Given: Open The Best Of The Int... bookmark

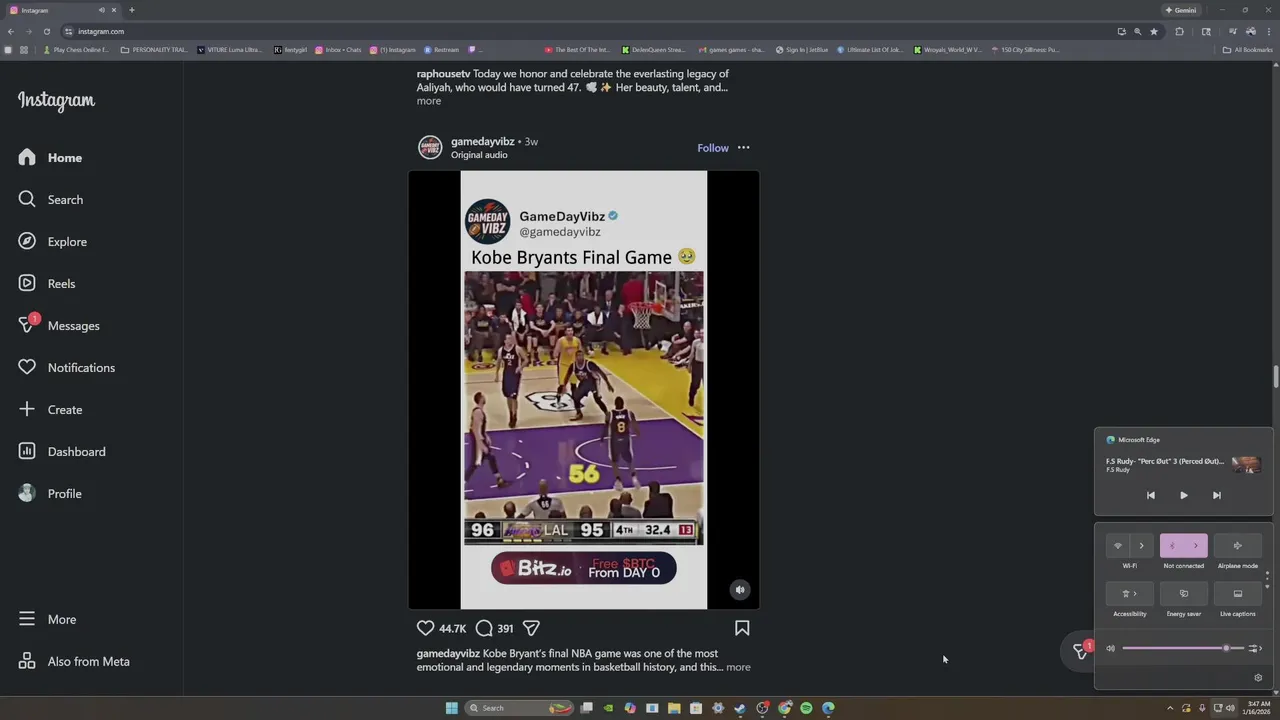Looking at the screenshot, I should point(577,49).
